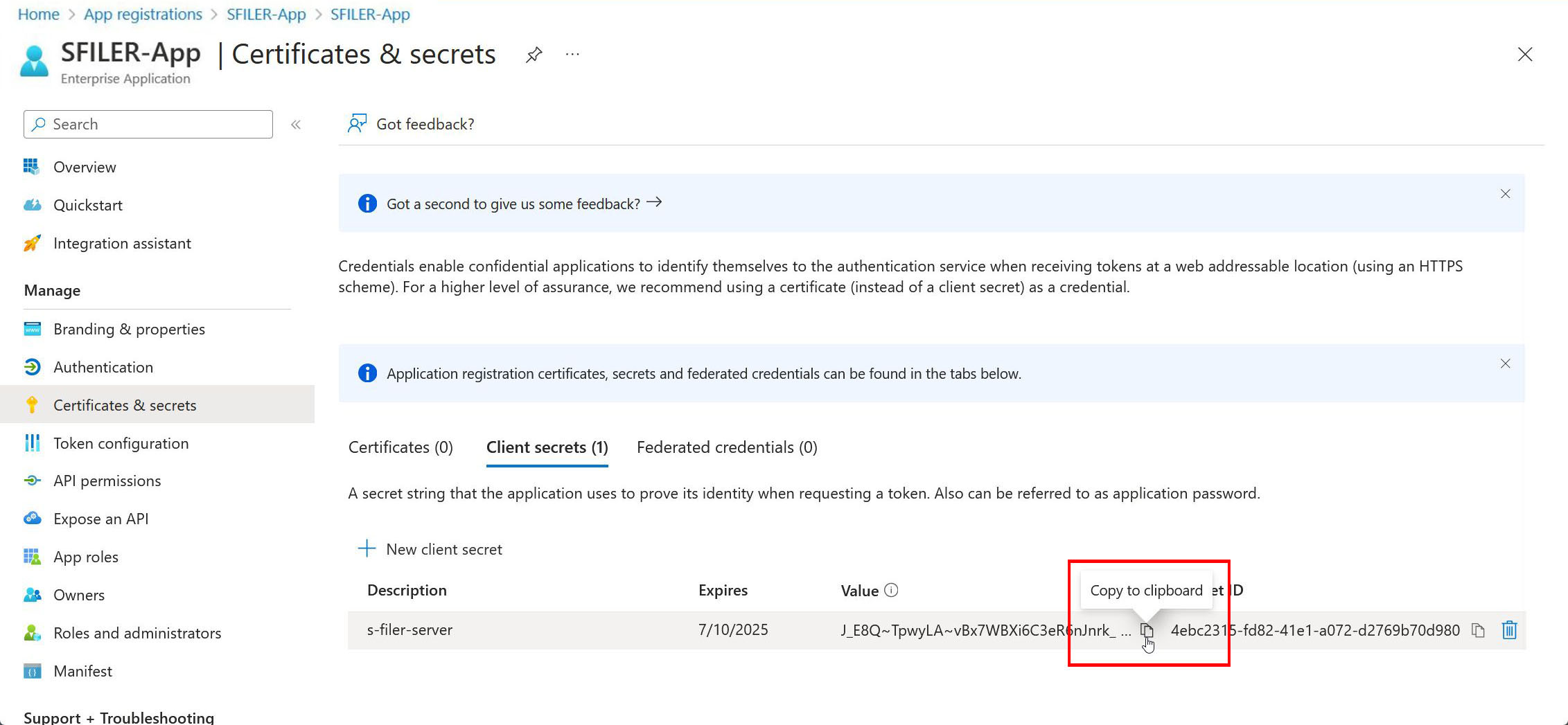
Task: Click the Token configuration bars icon
Action: click(32, 443)
